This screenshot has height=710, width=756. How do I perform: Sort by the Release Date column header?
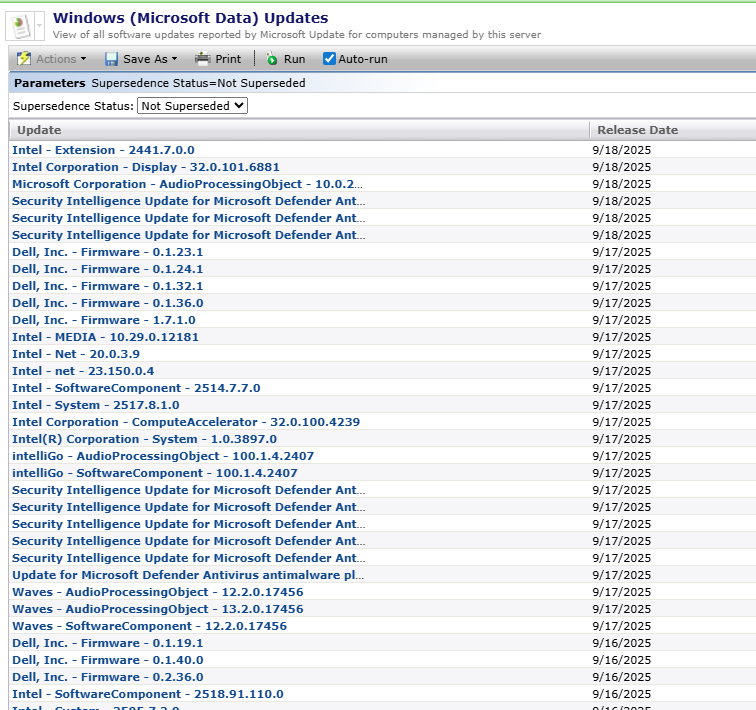(x=673, y=130)
